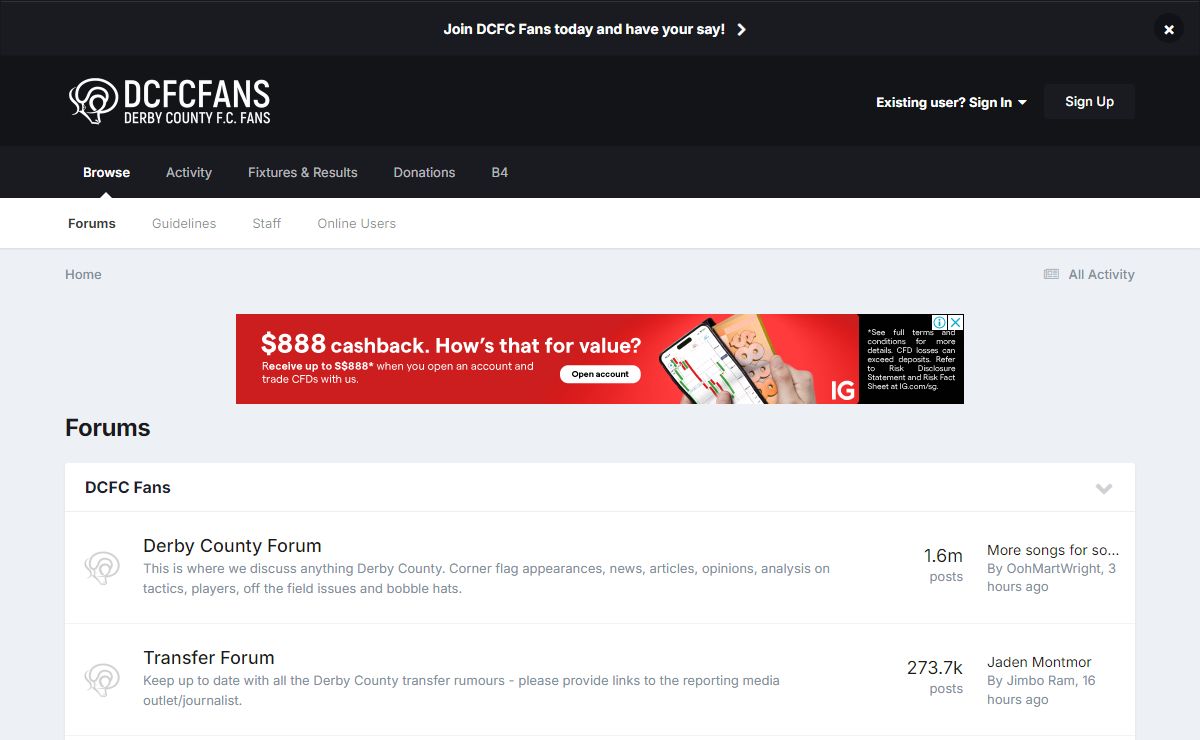View OohMartWright's profile
1200x740 pixels.
pyautogui.click(x=1055, y=568)
